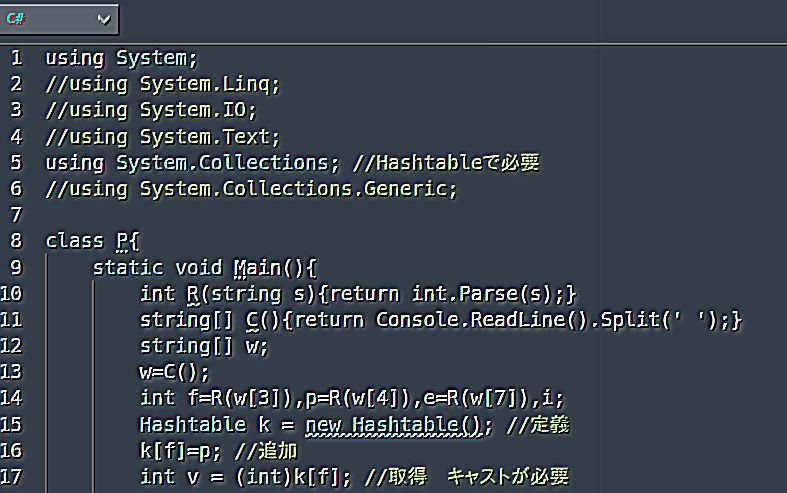Click the underlined class name P
787x493 pixels.
[x=123, y=241]
